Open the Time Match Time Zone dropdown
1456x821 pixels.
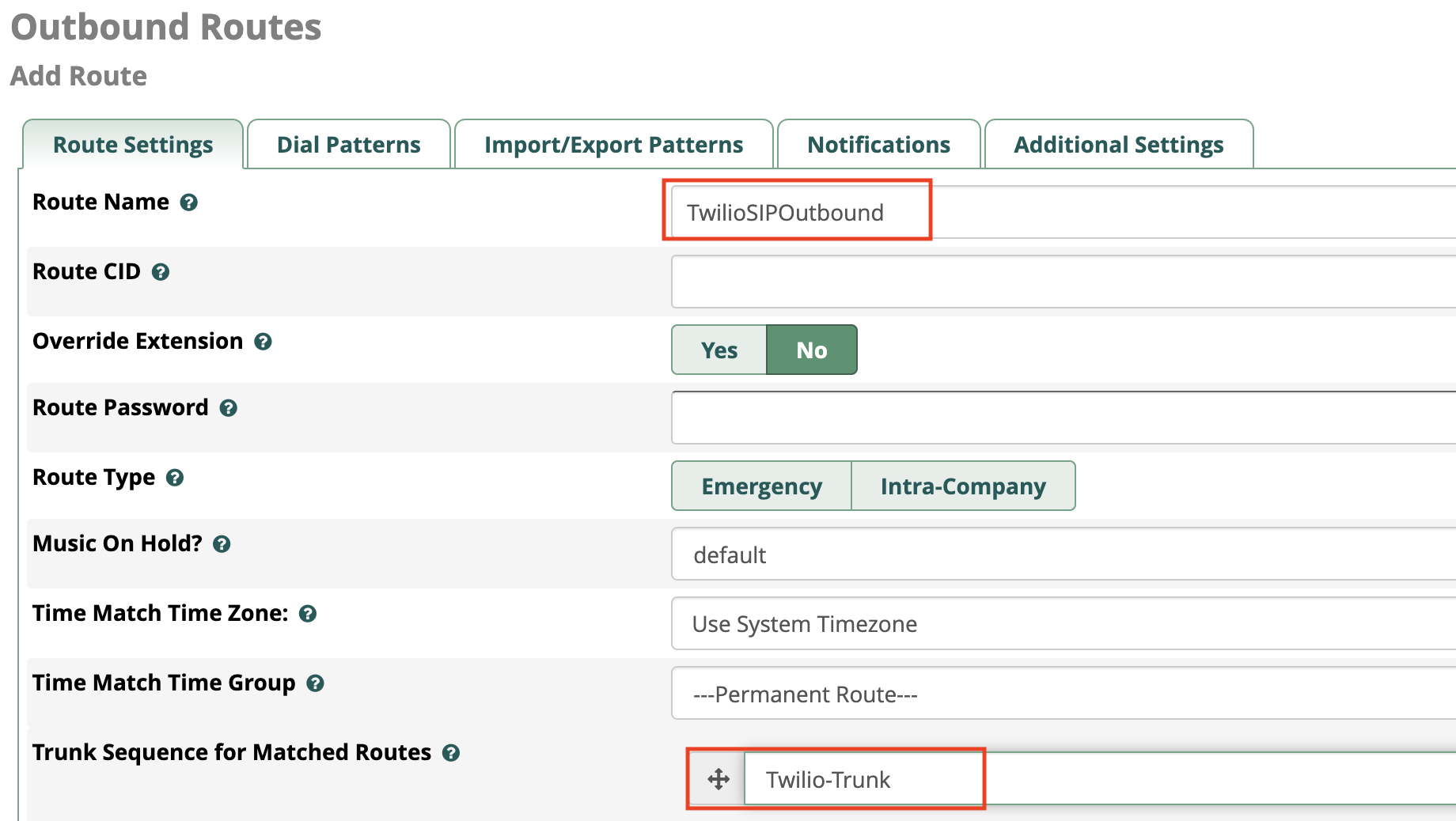click(x=1060, y=624)
